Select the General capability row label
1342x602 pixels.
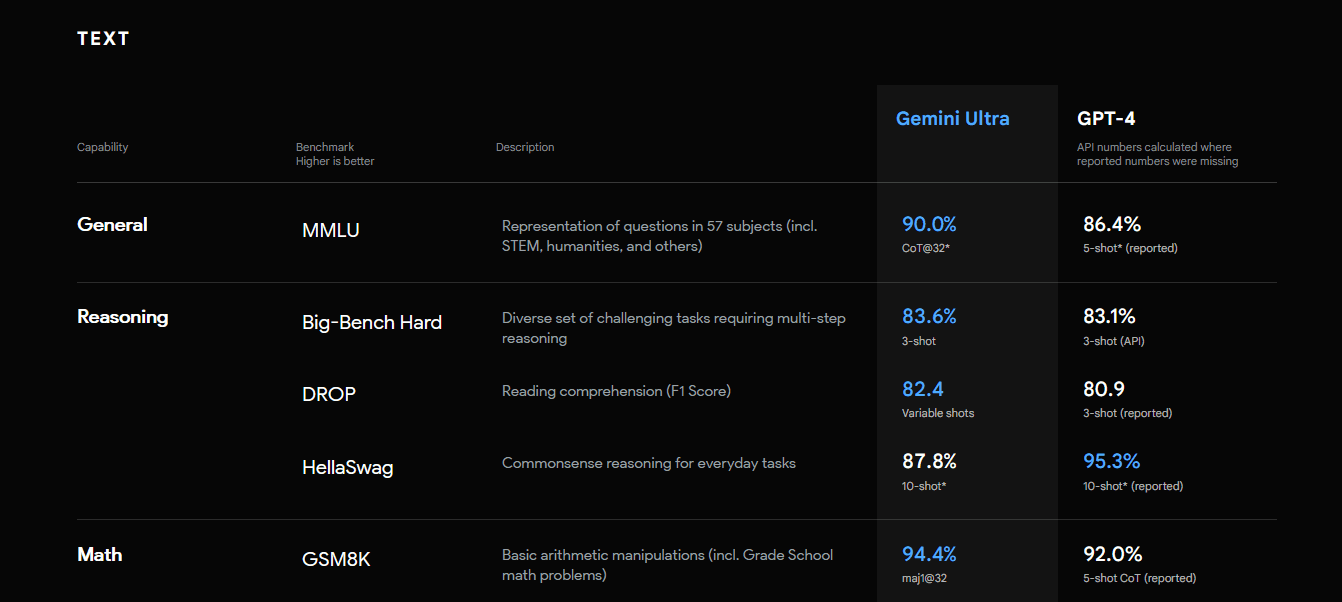pos(112,224)
